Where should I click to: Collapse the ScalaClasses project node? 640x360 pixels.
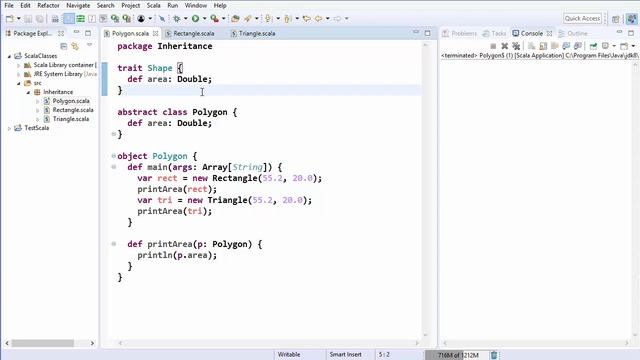point(9,56)
